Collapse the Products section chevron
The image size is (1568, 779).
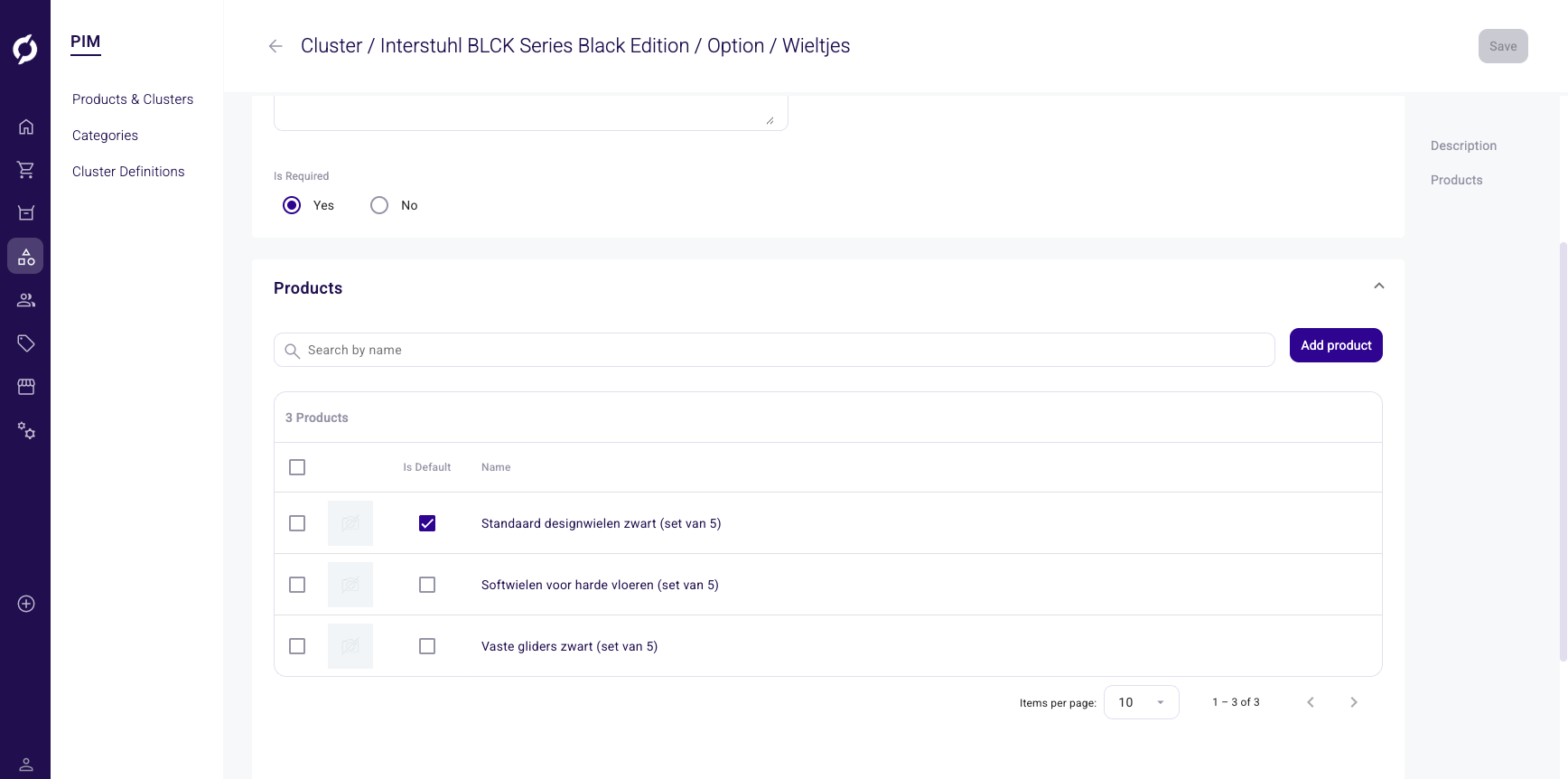pos(1379,286)
